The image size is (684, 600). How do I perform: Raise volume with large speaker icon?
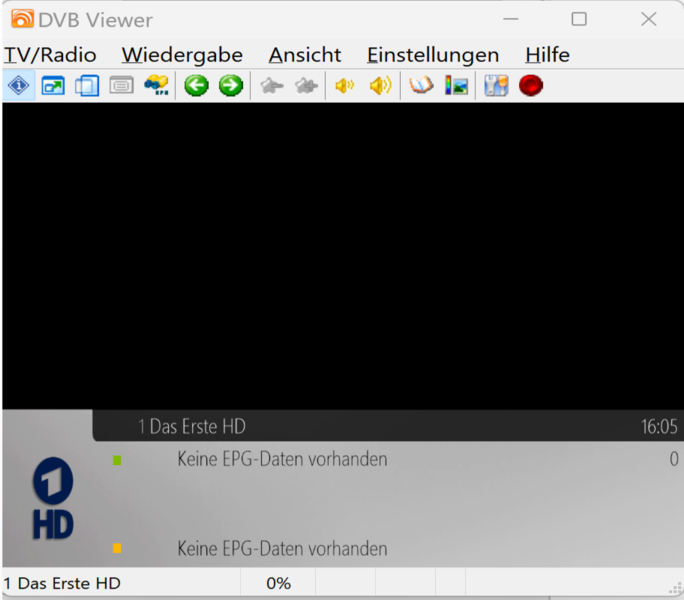coord(380,86)
